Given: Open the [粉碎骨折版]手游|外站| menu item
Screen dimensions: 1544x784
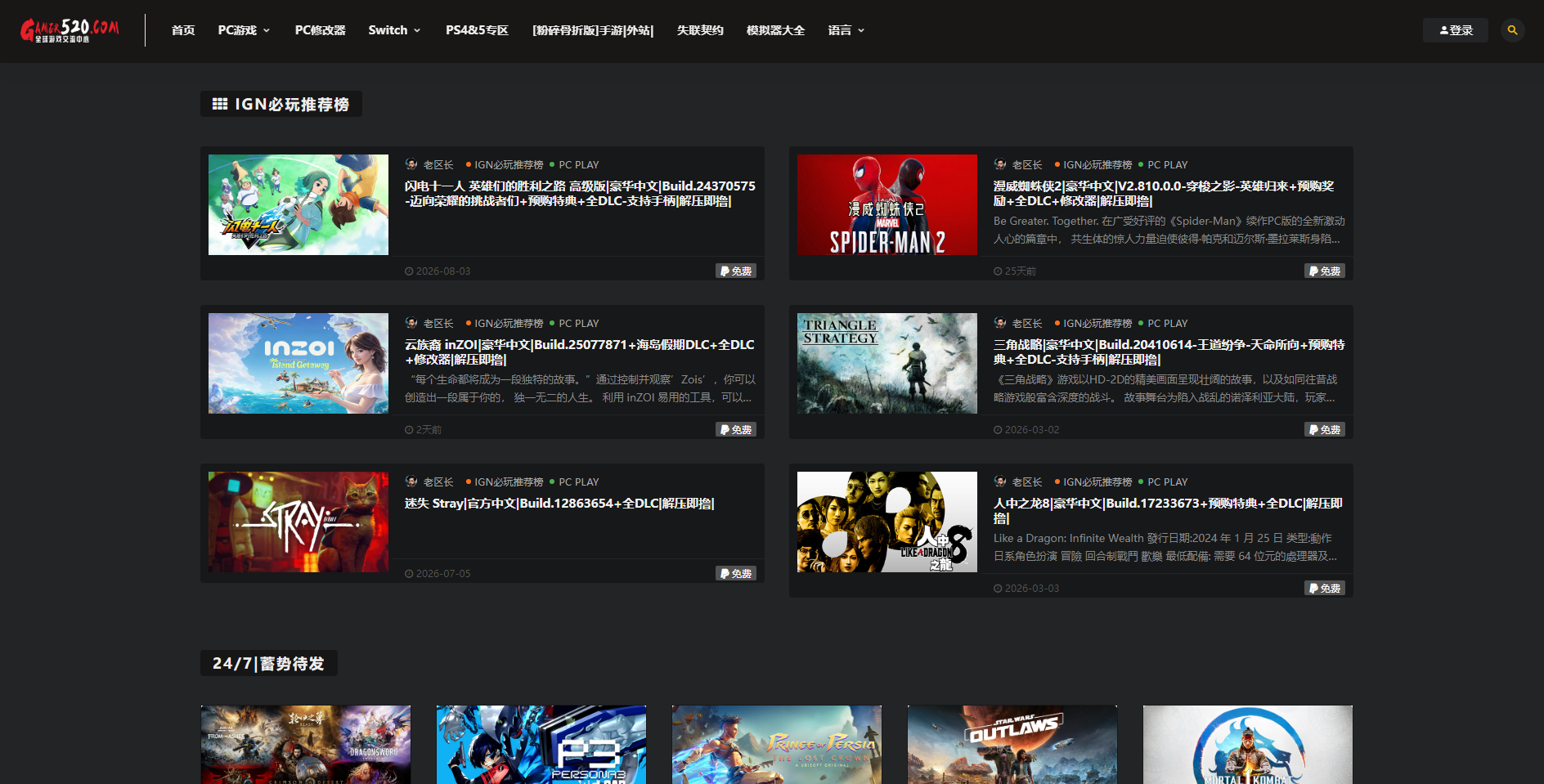Looking at the screenshot, I should (x=593, y=30).
